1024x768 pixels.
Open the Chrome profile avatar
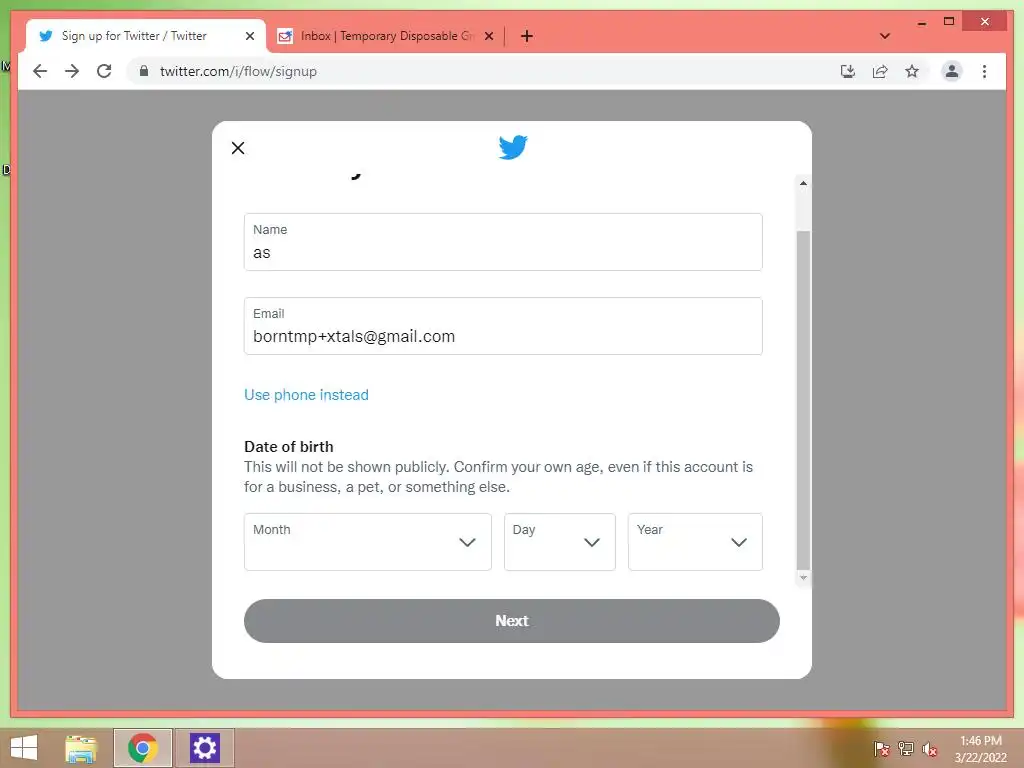952,71
